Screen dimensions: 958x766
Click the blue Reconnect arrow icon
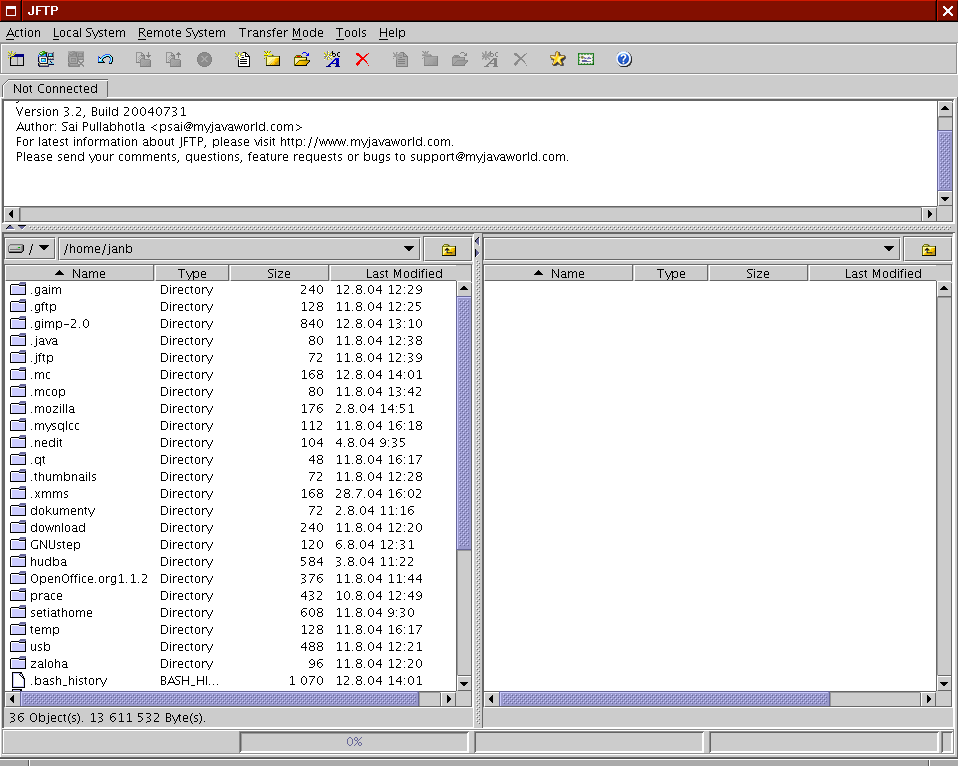(x=105, y=59)
